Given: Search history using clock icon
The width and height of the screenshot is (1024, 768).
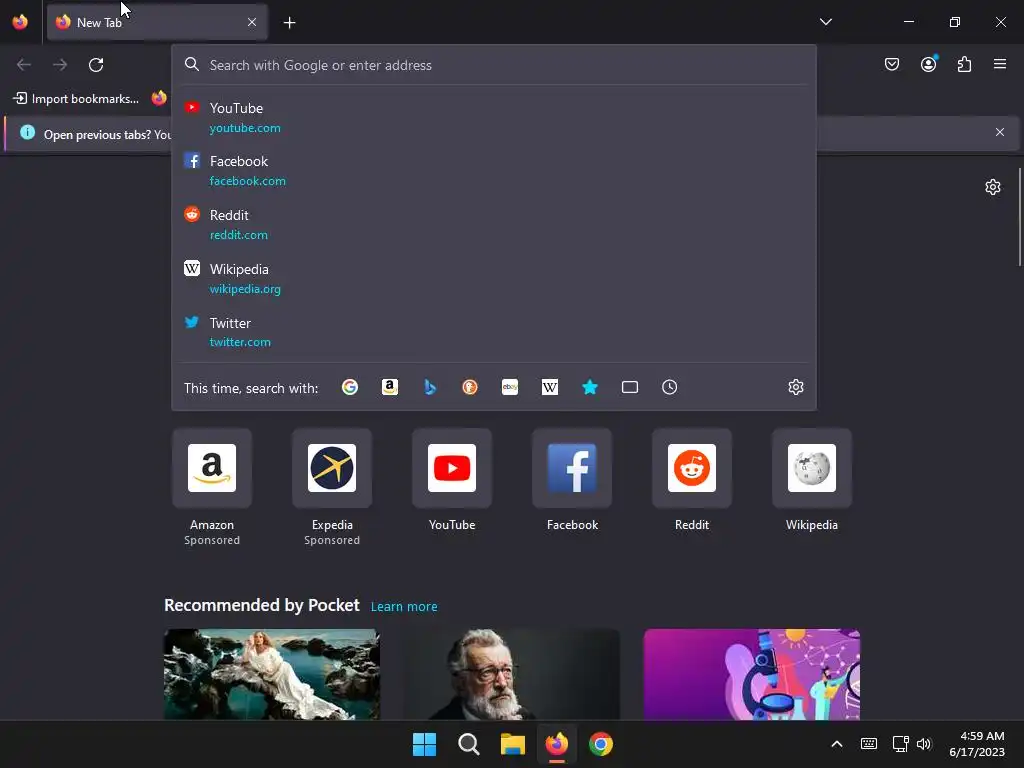Looking at the screenshot, I should 669,387.
